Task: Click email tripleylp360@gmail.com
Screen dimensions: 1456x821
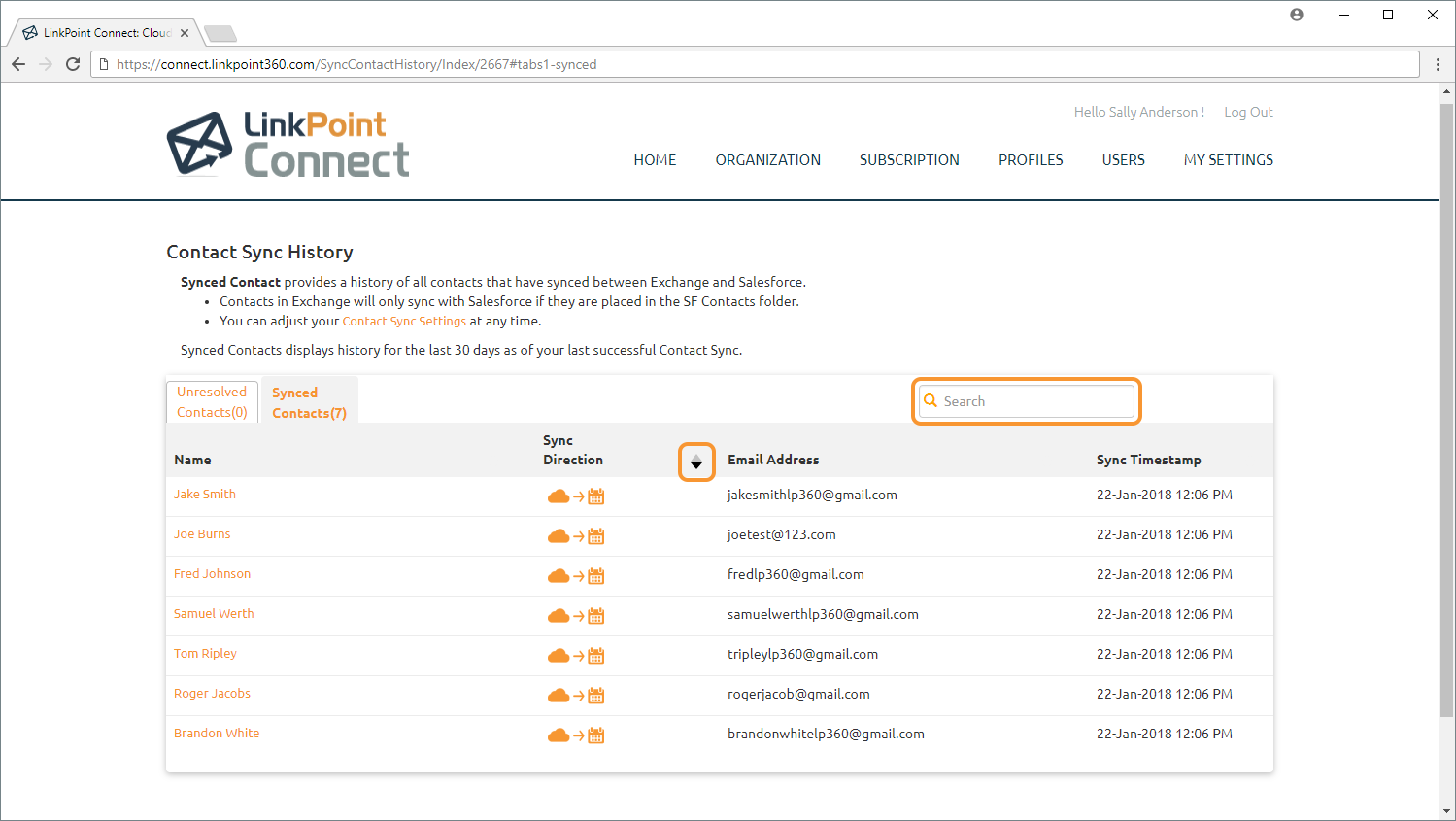Action: tap(802, 655)
